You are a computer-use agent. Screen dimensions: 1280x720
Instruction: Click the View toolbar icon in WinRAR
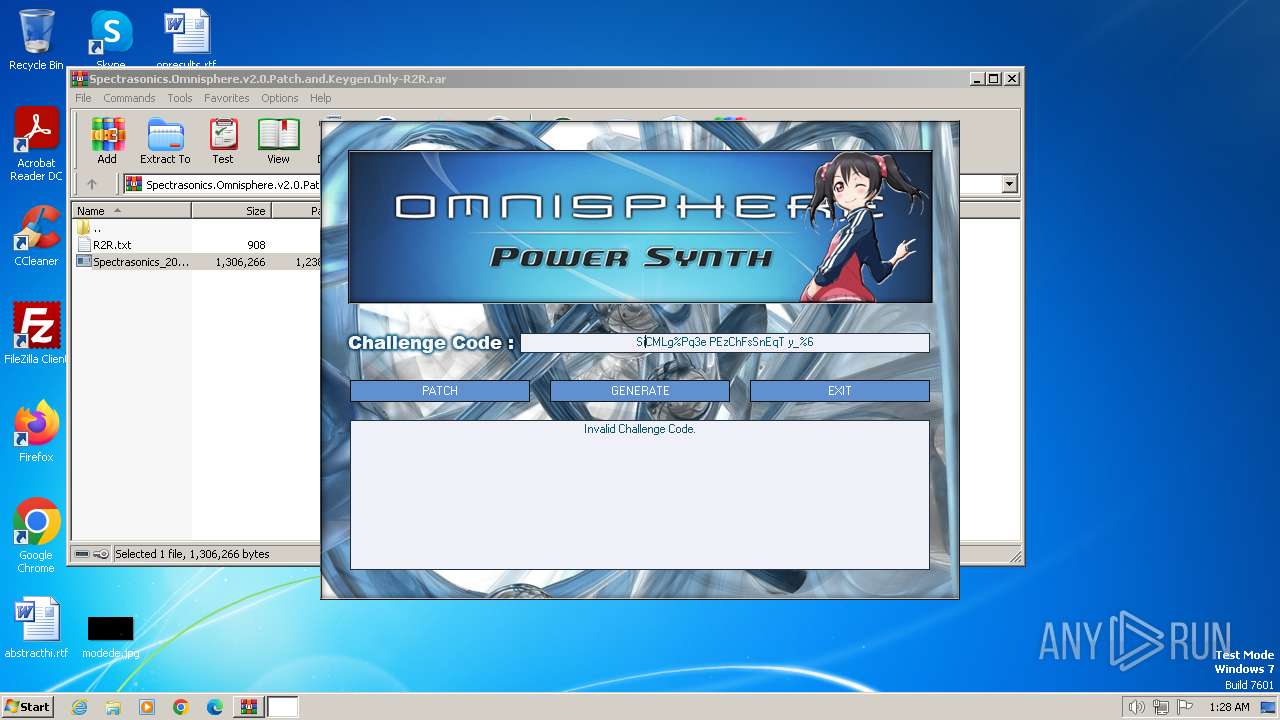278,141
